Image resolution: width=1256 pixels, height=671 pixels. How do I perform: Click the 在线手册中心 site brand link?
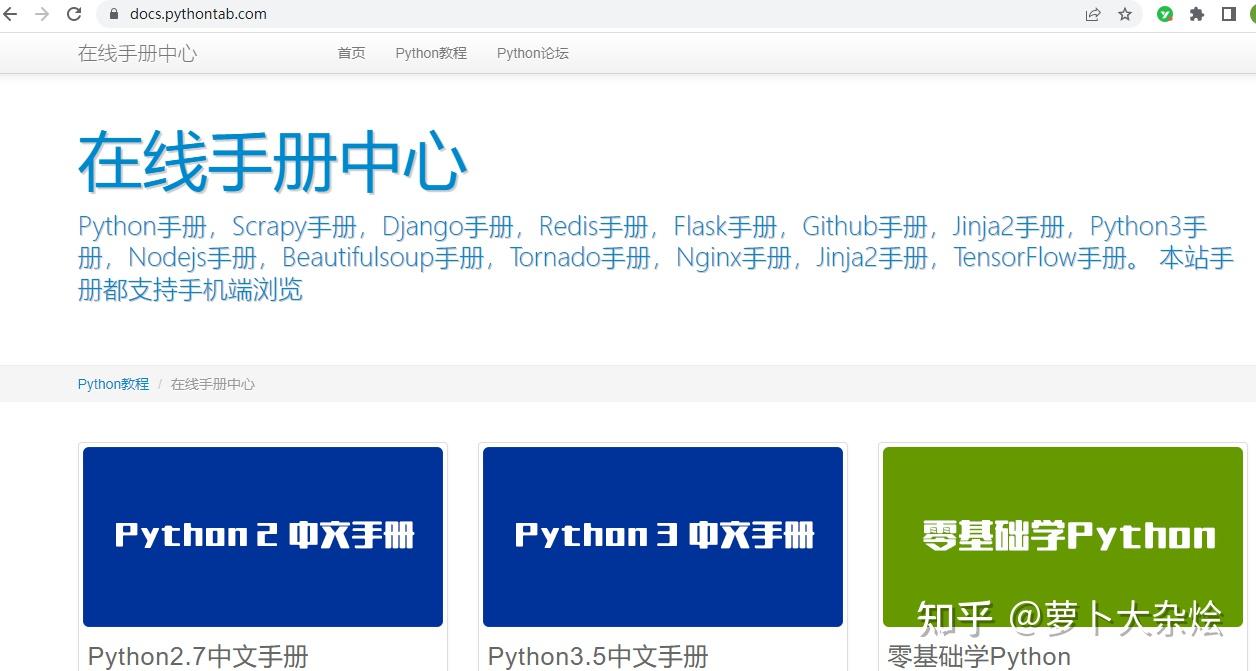pos(137,53)
